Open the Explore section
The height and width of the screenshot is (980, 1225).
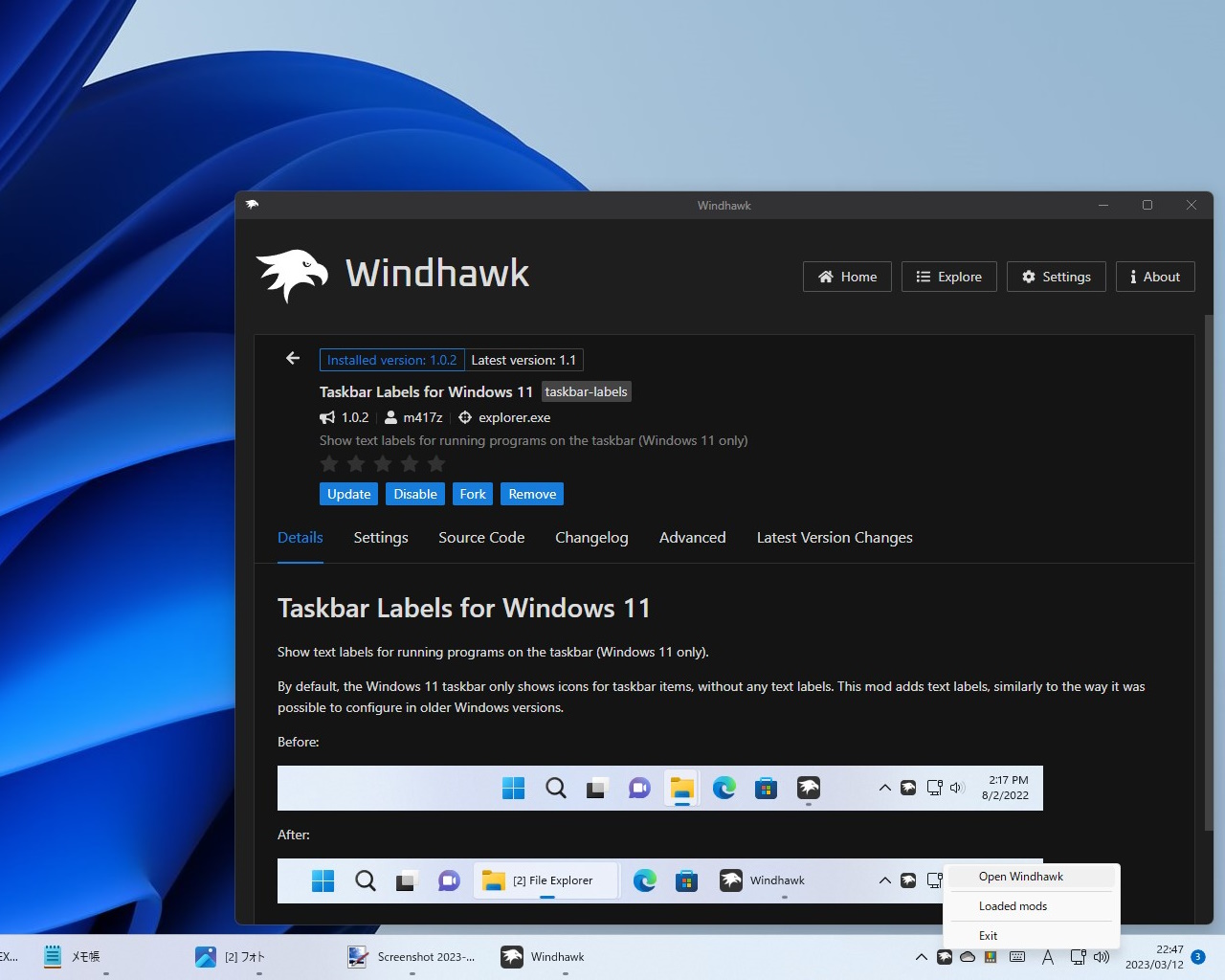click(x=948, y=277)
